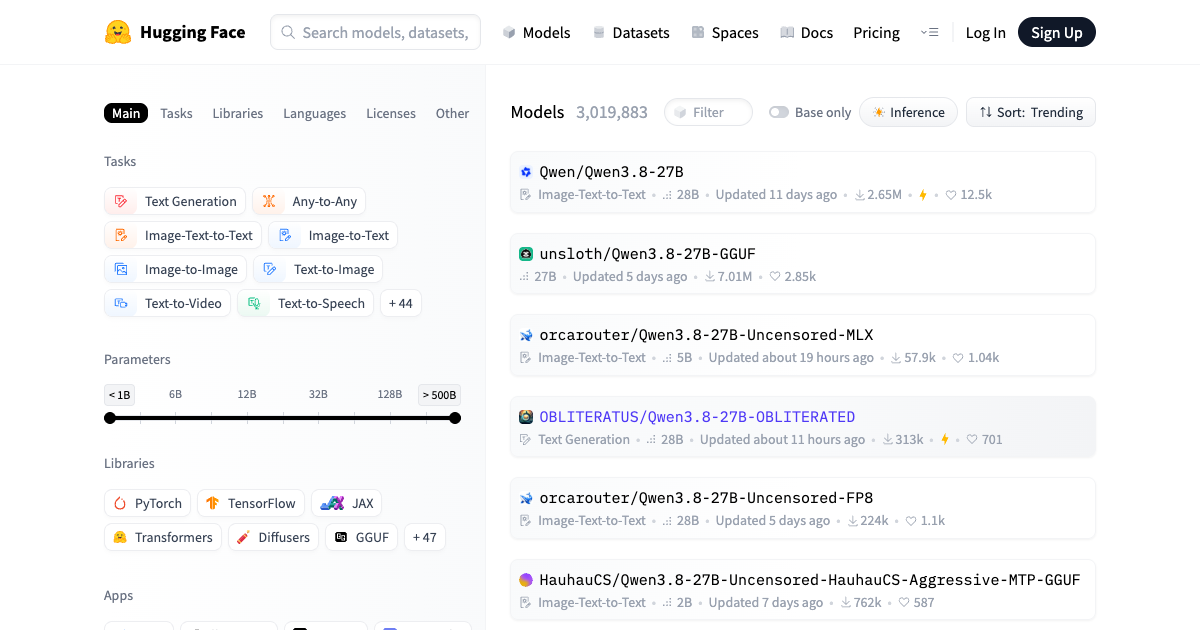Click the Models cube icon in navbar

coord(509,32)
